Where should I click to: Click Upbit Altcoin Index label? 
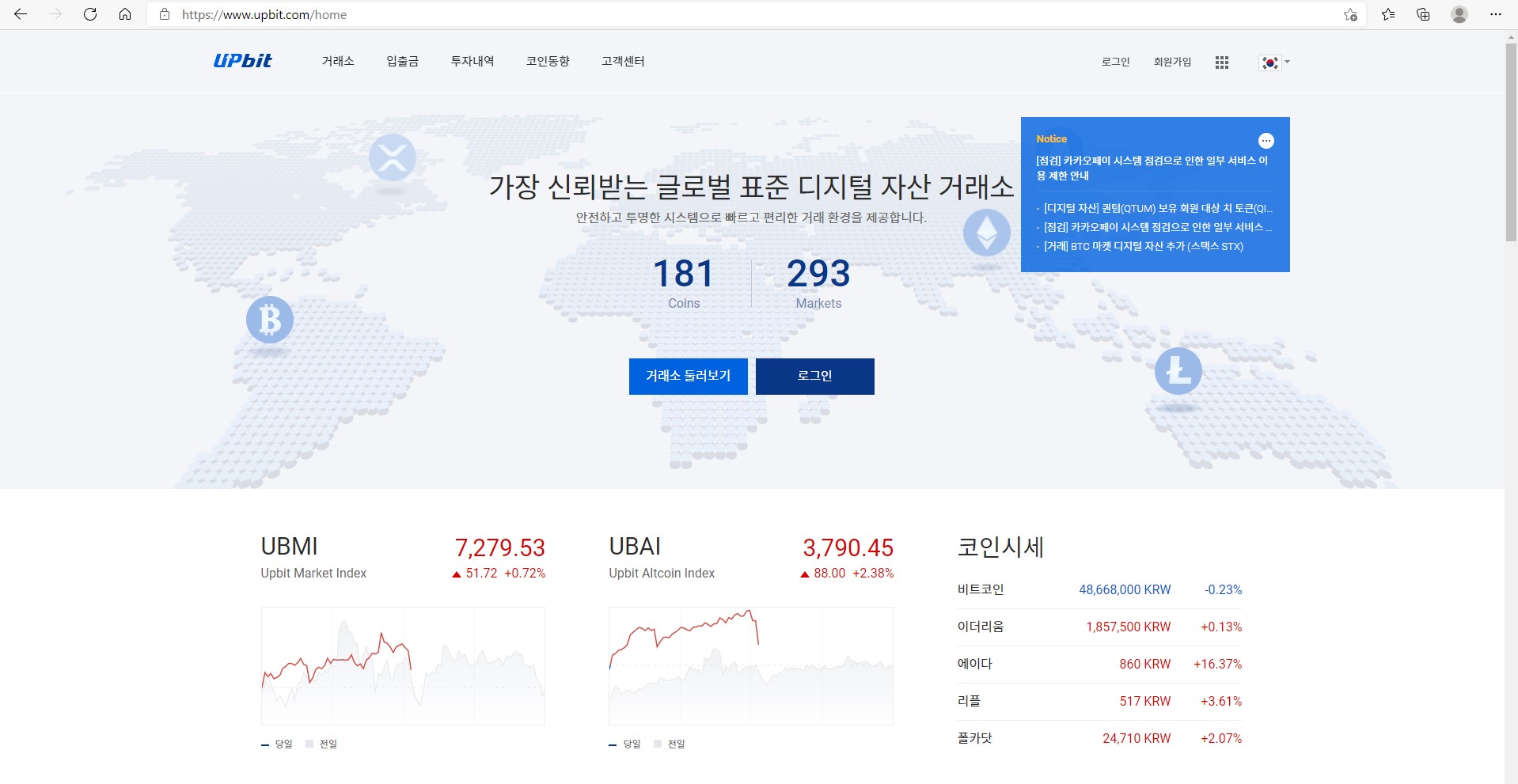(x=662, y=574)
